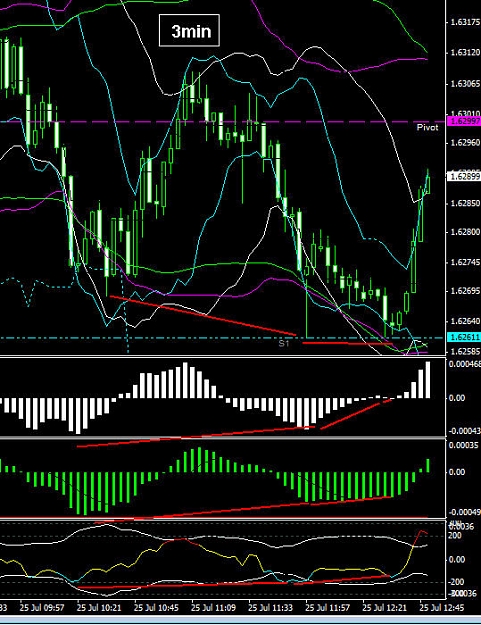Select the Pivot line label text
The width and height of the screenshot is (481, 625).
427,128
